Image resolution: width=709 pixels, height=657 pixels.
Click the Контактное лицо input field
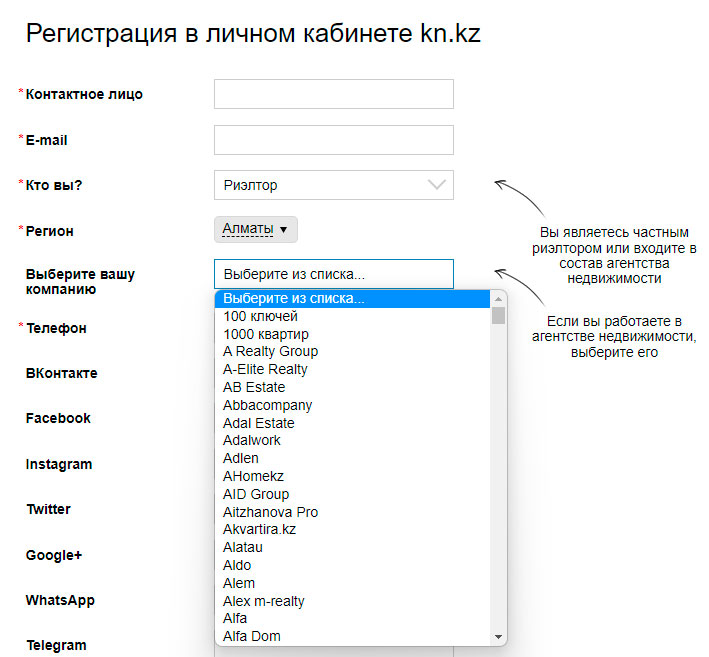(333, 94)
